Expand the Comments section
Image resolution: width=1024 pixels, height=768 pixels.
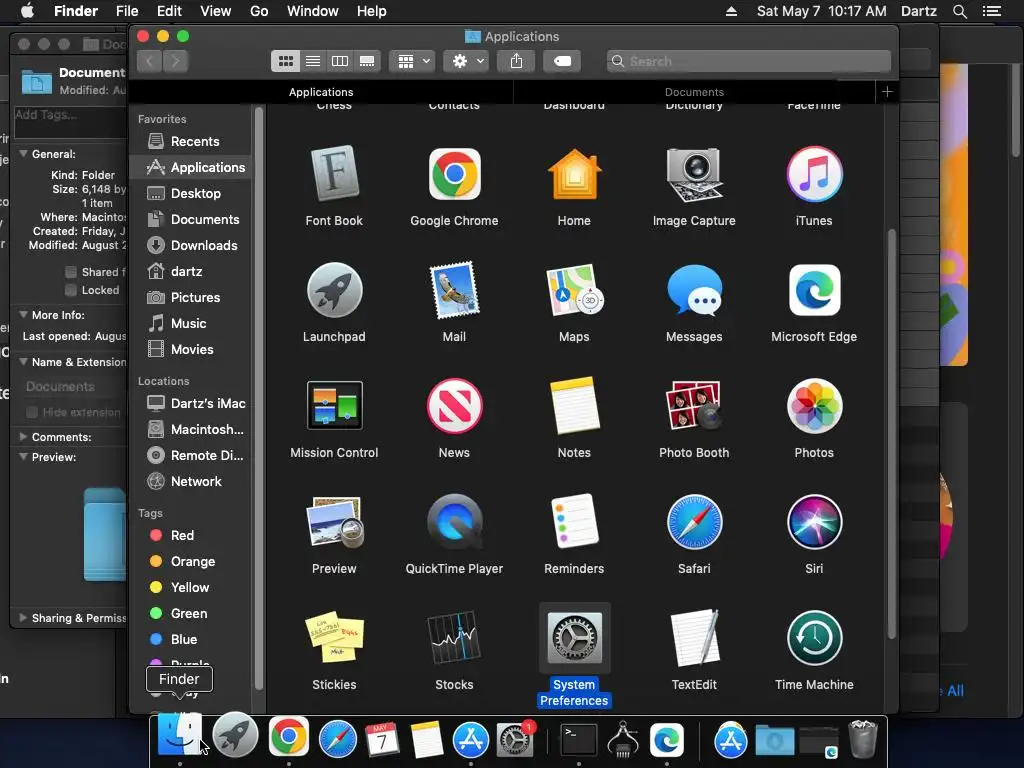coord(23,436)
